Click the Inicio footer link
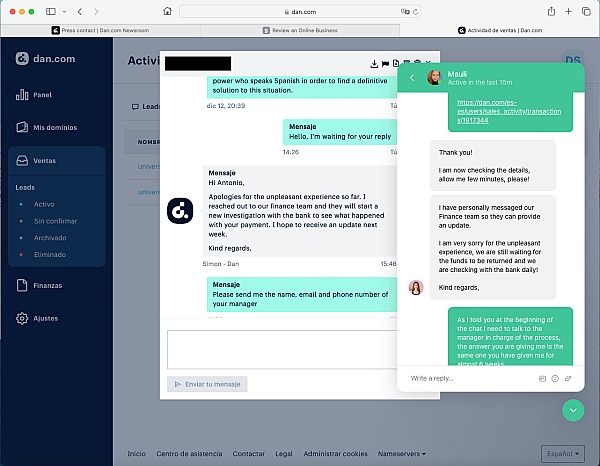 pyautogui.click(x=137, y=454)
